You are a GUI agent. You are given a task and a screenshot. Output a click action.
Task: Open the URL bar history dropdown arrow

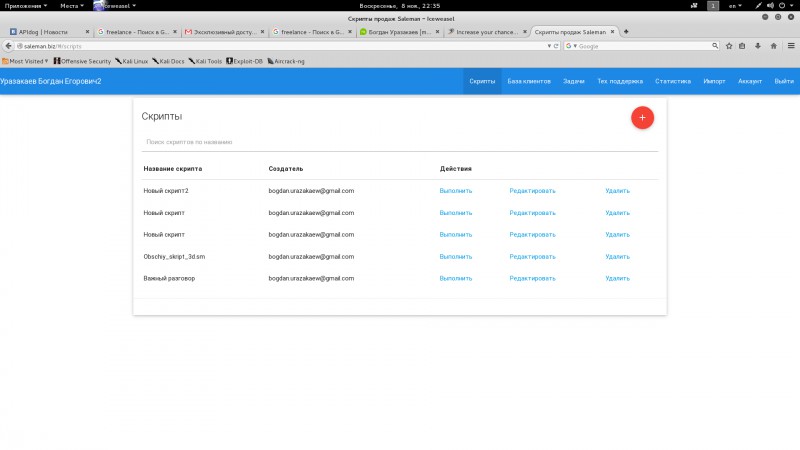[549, 46]
